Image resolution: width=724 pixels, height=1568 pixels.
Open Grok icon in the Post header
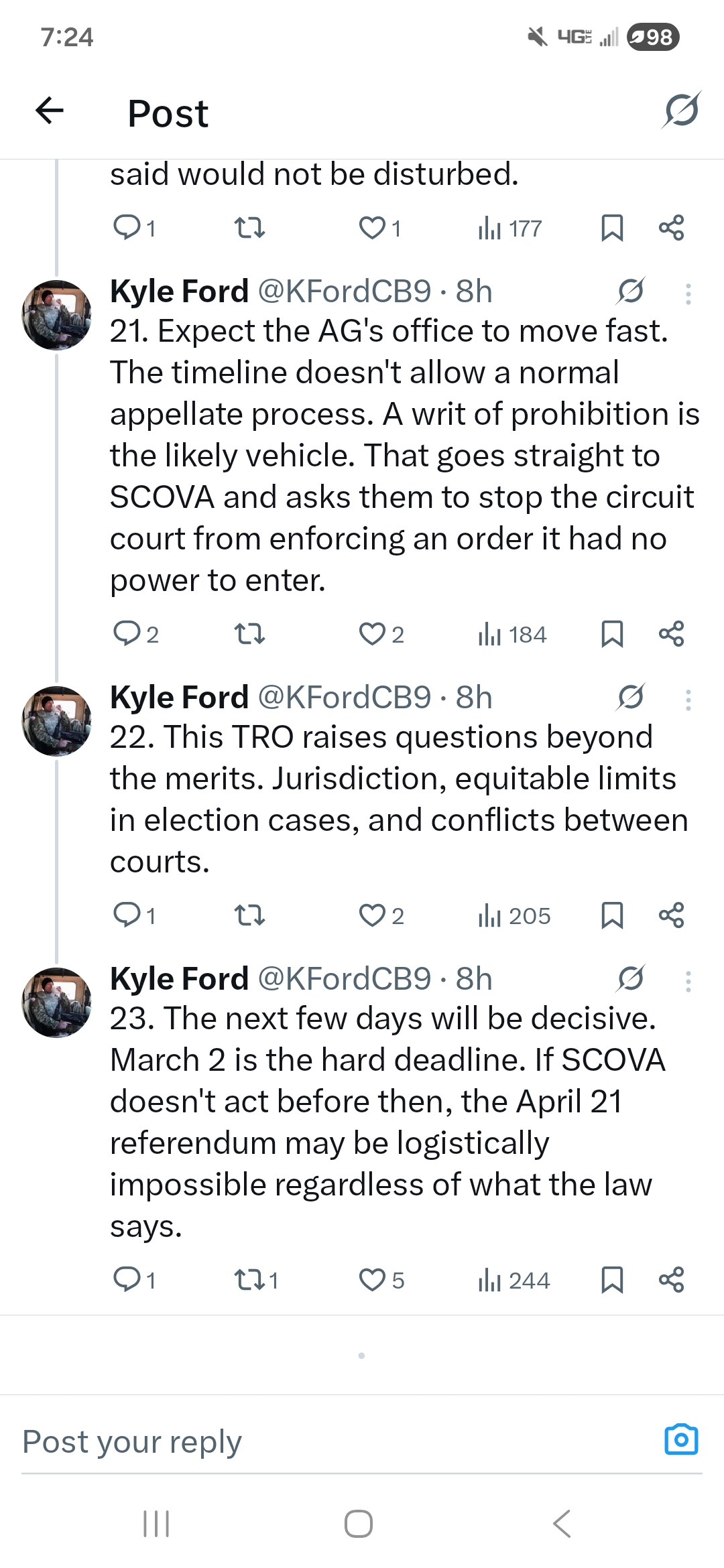(681, 111)
